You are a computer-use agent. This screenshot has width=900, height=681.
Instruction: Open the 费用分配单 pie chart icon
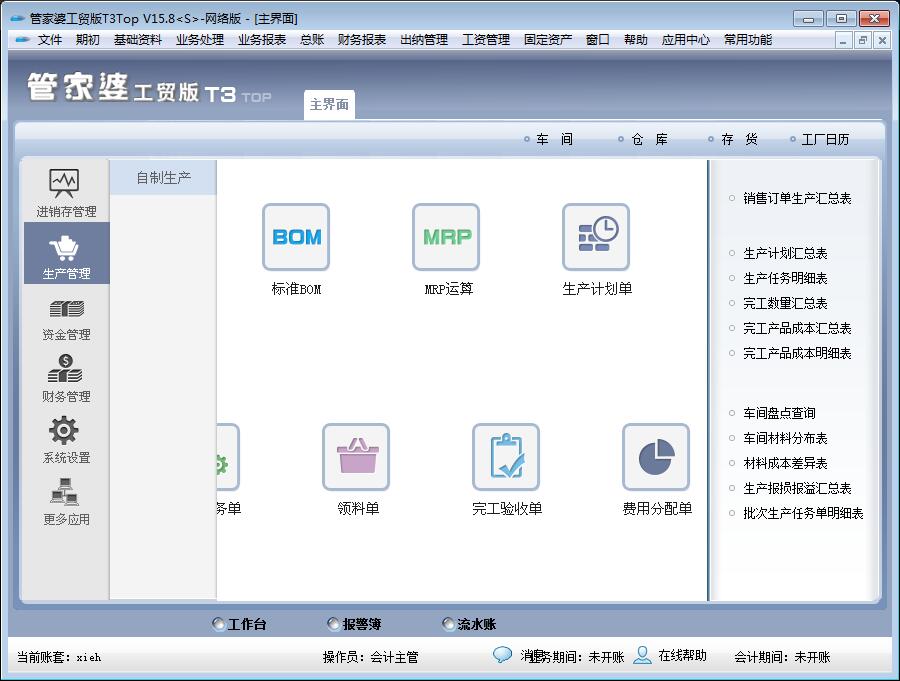pos(656,458)
